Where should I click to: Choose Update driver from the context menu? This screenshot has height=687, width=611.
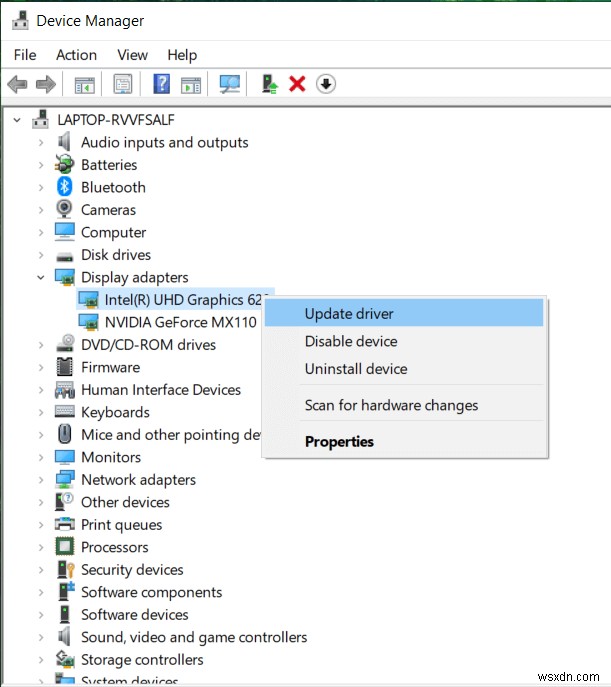tap(404, 313)
